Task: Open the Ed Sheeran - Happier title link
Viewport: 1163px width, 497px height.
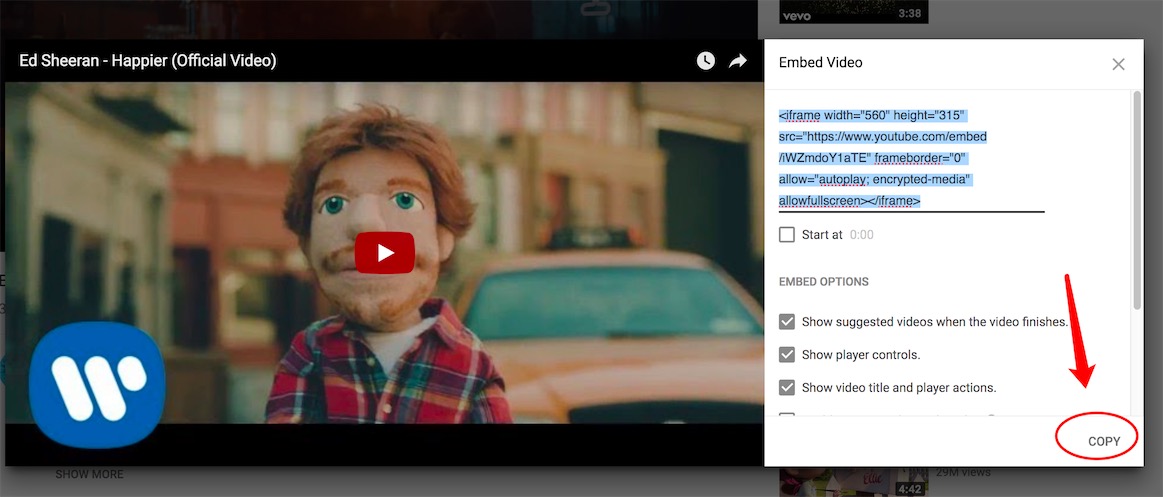Action: coord(148,61)
